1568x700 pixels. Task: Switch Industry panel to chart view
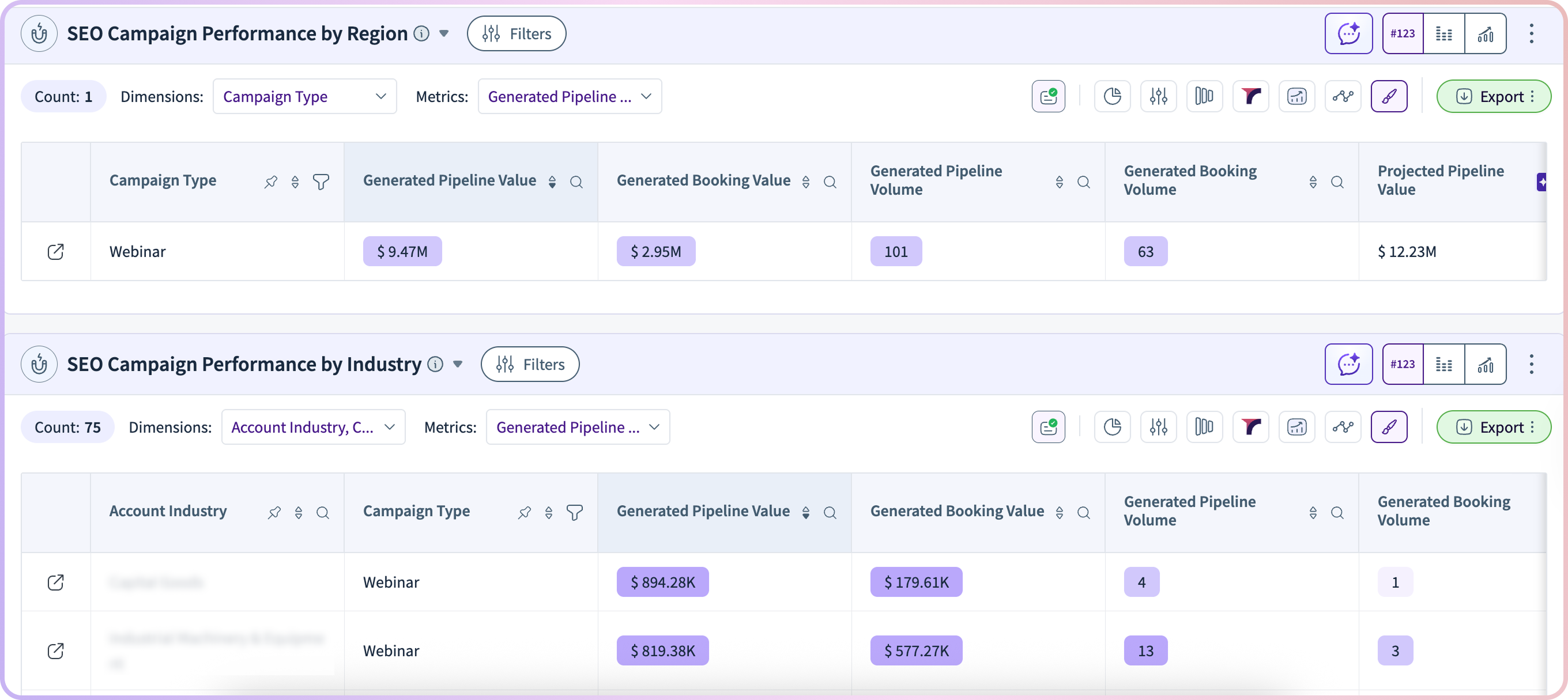[x=1485, y=364]
